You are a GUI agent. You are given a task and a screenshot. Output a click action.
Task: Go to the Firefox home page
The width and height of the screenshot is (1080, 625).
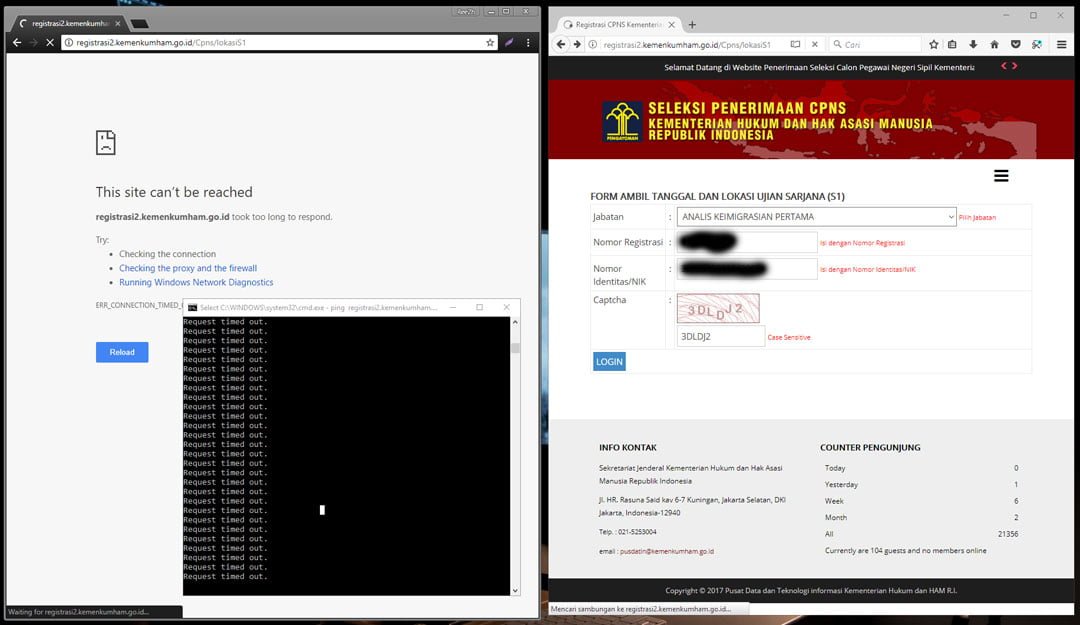[994, 44]
